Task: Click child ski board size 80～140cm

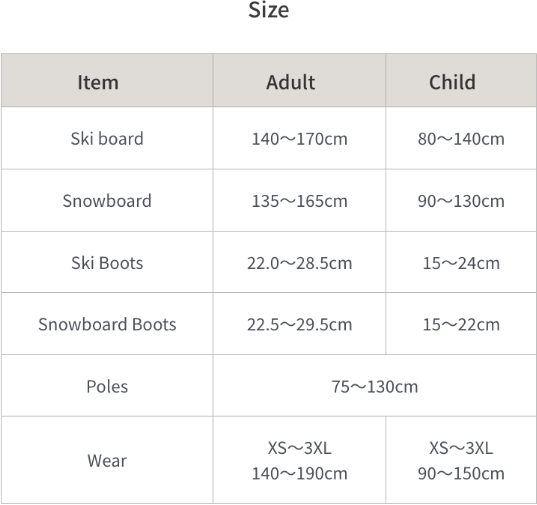Action: pyautogui.click(x=461, y=139)
